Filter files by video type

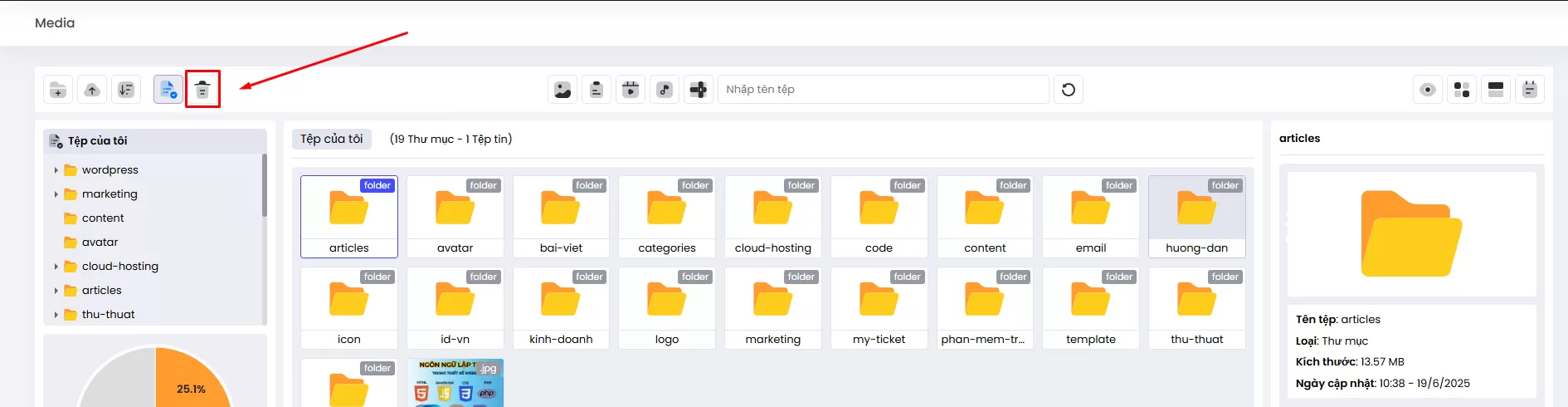[631, 90]
